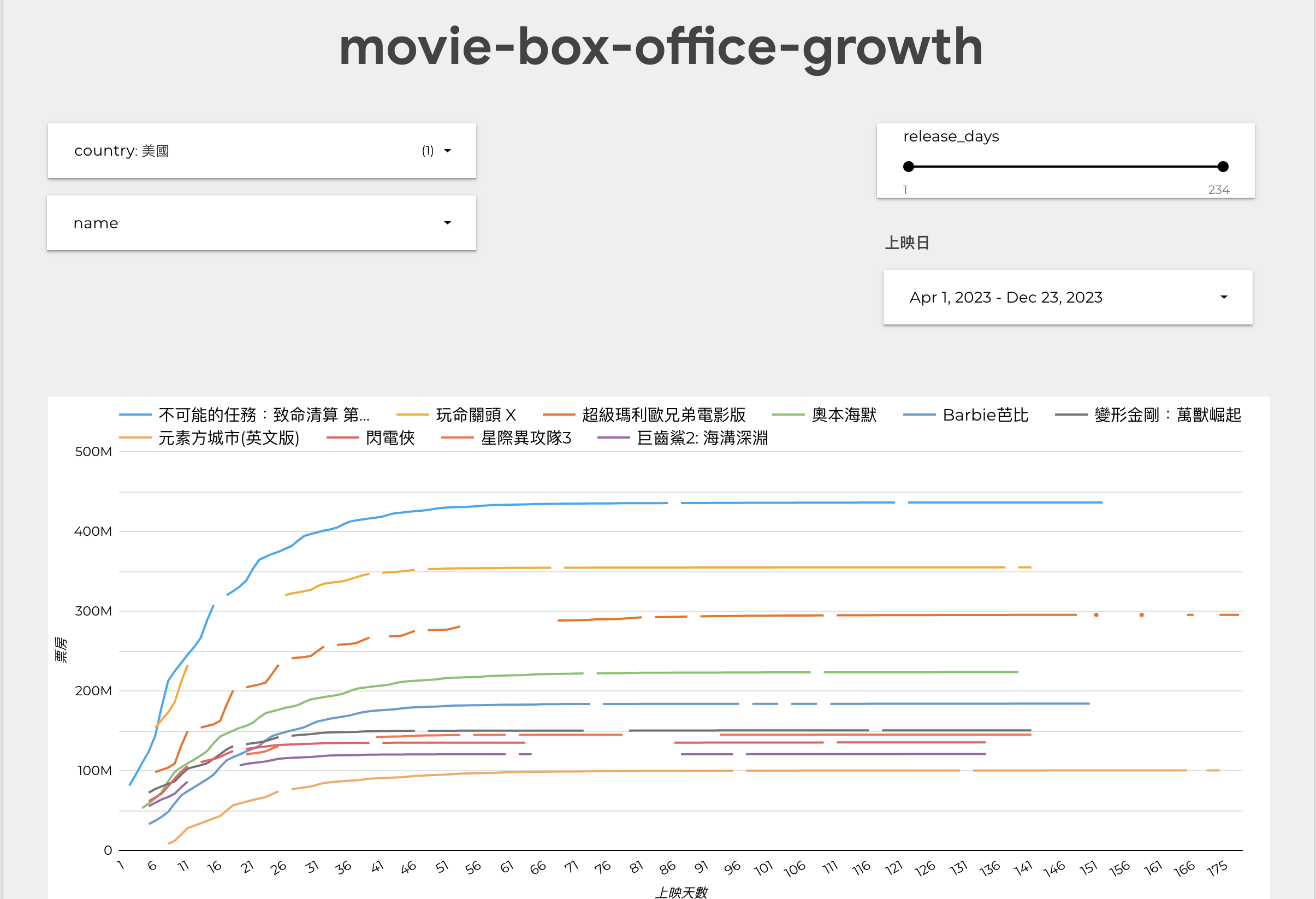The image size is (1316, 899).
Task: Click the 星際異攻隊3 legend item
Action: click(525, 438)
